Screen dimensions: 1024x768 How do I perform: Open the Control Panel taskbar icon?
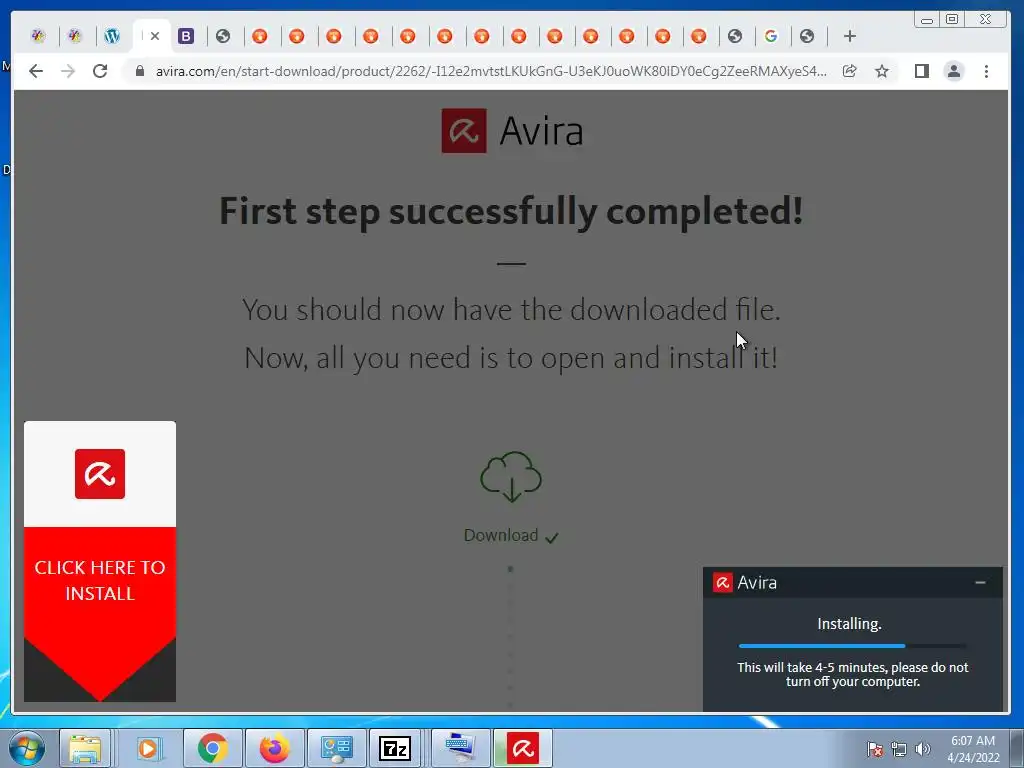click(336, 748)
